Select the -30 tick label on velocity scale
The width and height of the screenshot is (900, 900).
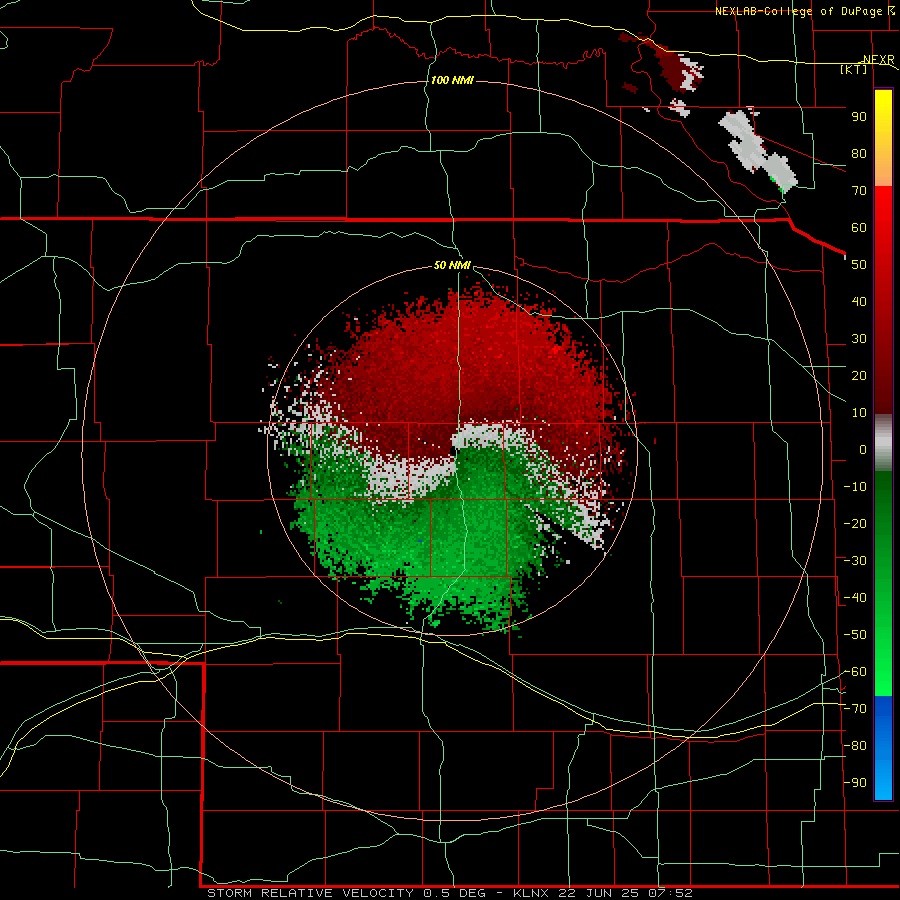tap(855, 561)
